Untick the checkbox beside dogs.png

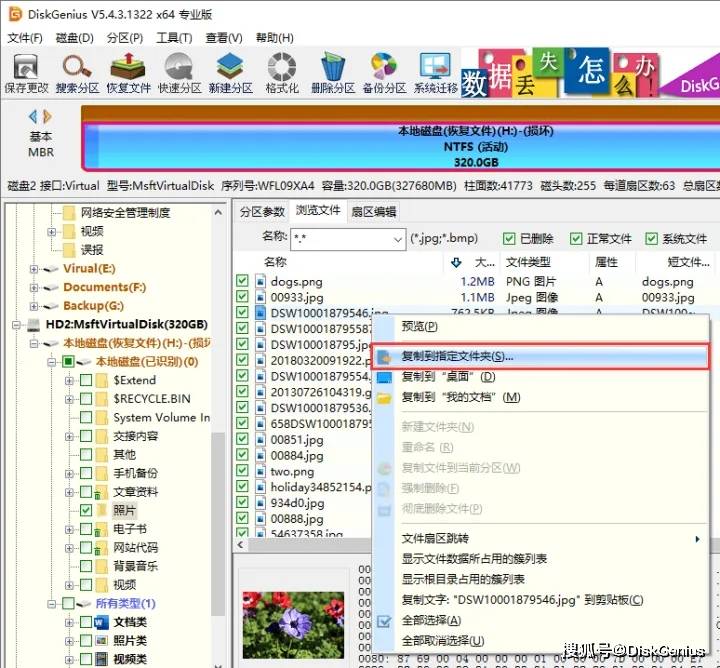point(242,282)
